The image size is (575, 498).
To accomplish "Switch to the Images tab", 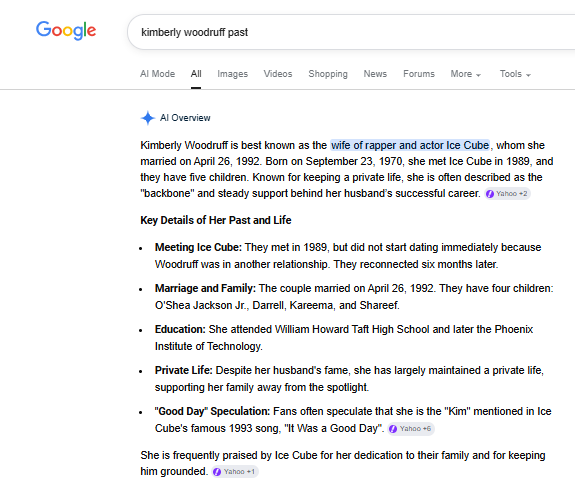I will pos(232,74).
